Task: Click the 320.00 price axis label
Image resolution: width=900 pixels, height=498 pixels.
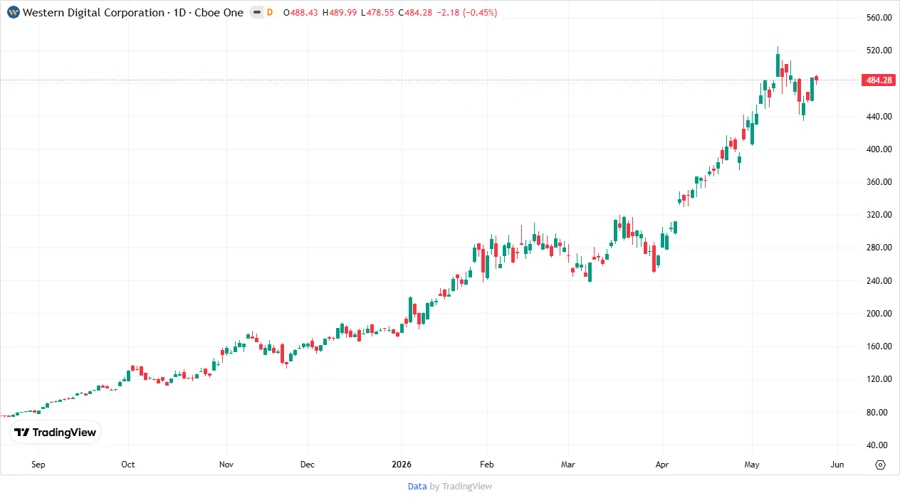Action: (879, 215)
